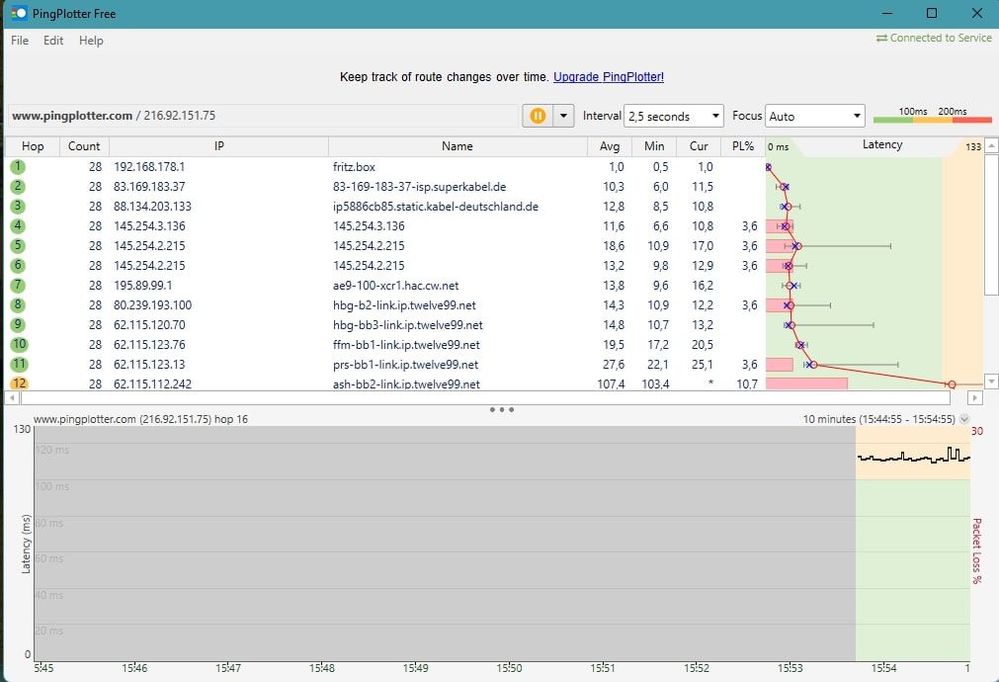Click IP address 195.89.99.1
The width and height of the screenshot is (999, 682).
click(143, 285)
